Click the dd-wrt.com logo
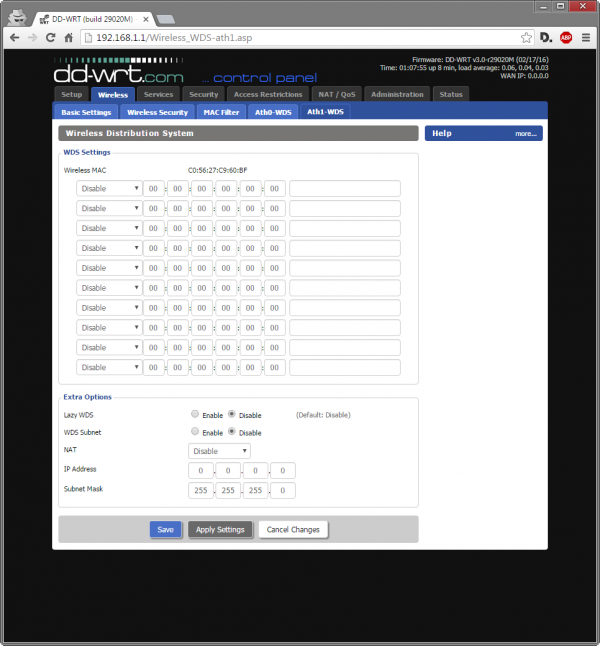Viewport: 600px width, 646px height. [117, 72]
